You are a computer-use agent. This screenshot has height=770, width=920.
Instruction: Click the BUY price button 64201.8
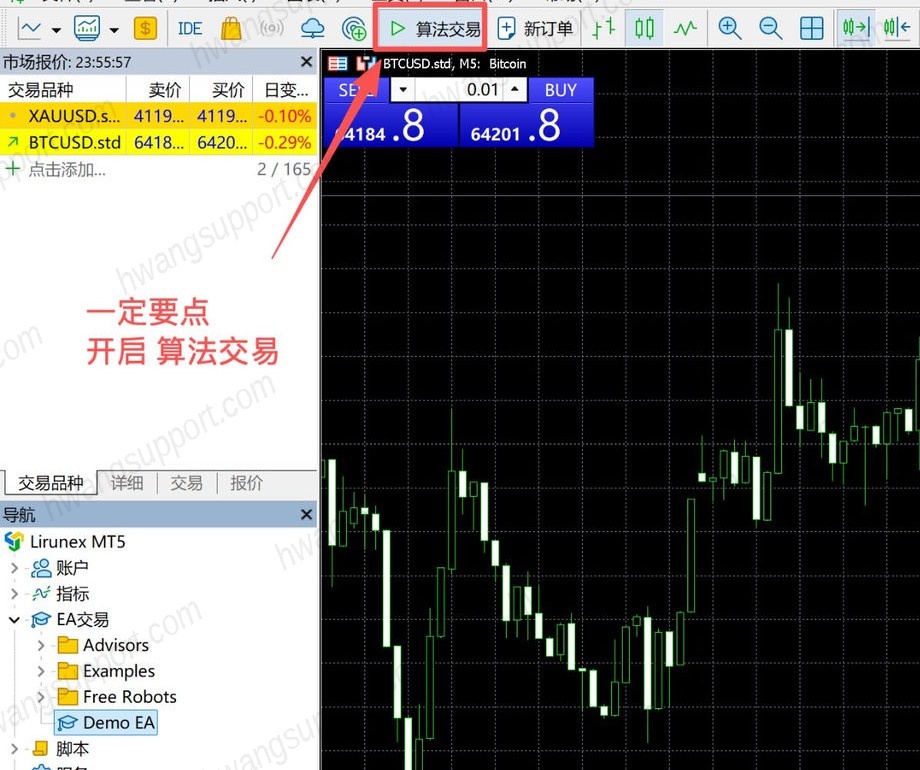[526, 126]
